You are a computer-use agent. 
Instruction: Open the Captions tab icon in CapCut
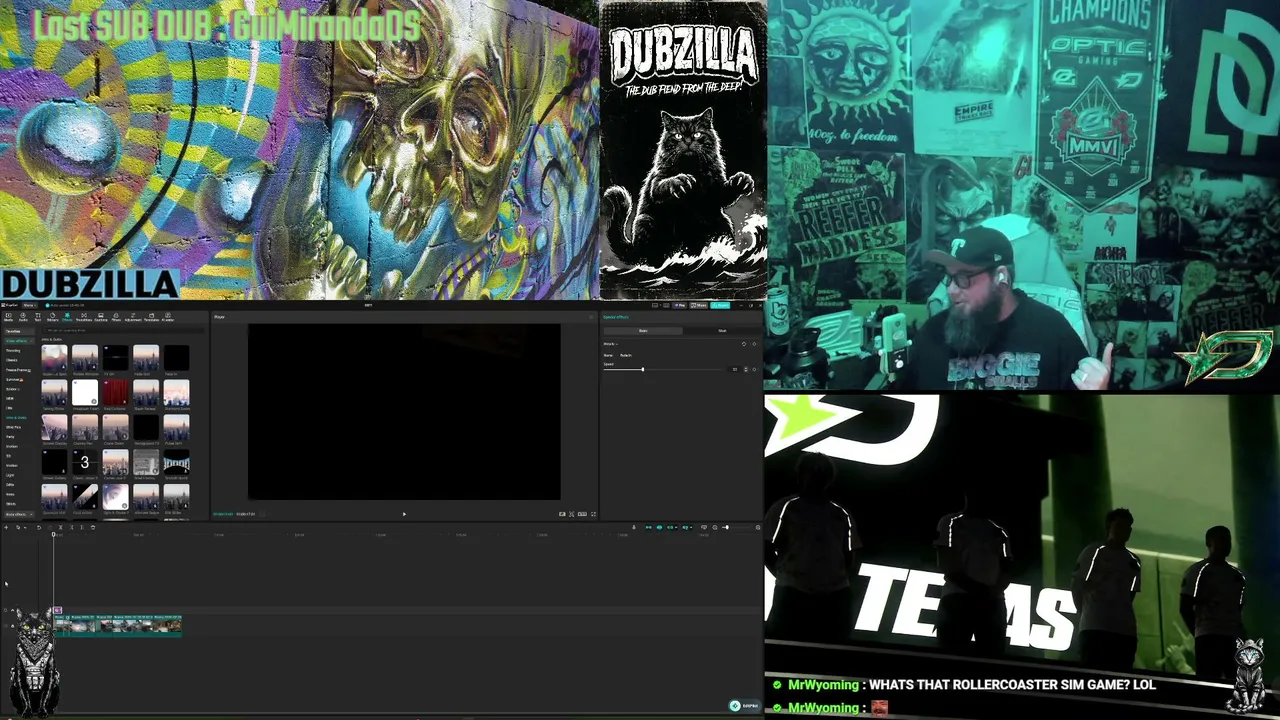click(101, 317)
